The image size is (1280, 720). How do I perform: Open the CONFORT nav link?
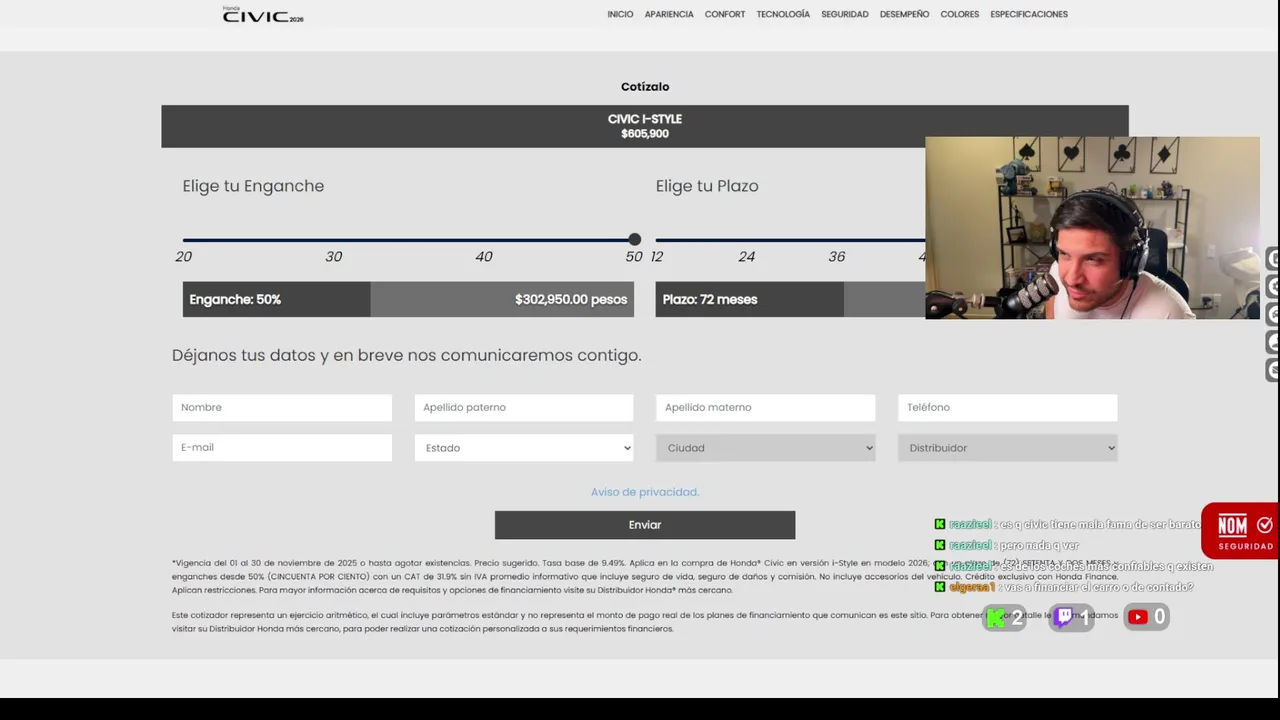click(725, 14)
